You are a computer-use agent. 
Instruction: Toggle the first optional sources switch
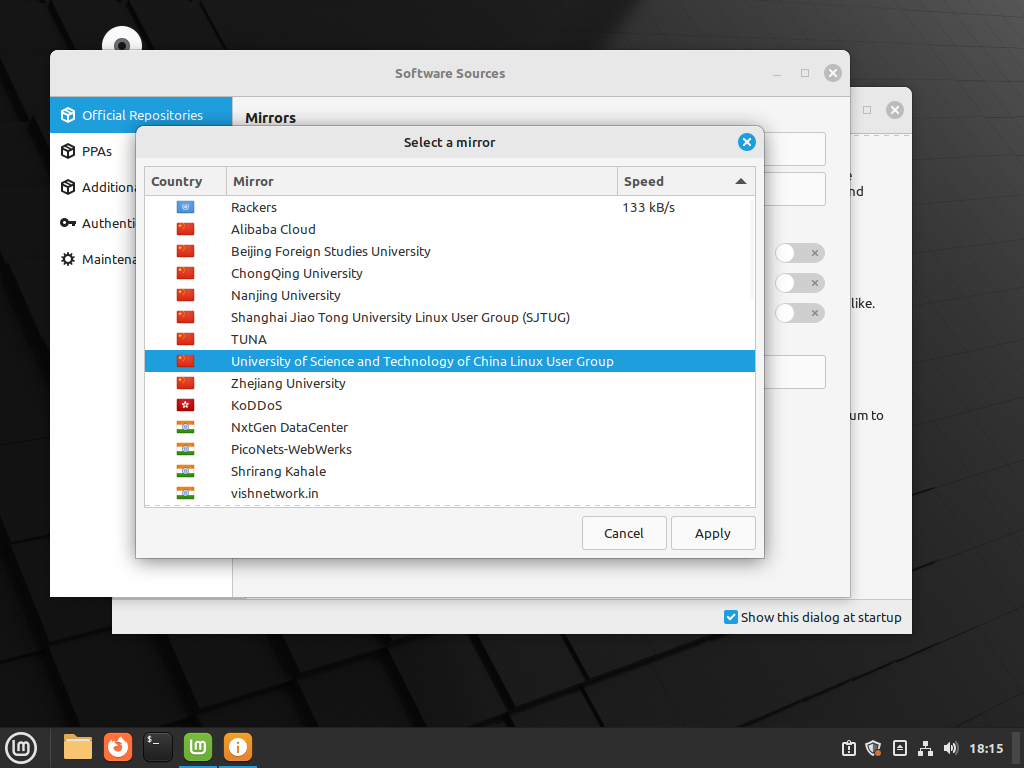coord(800,253)
